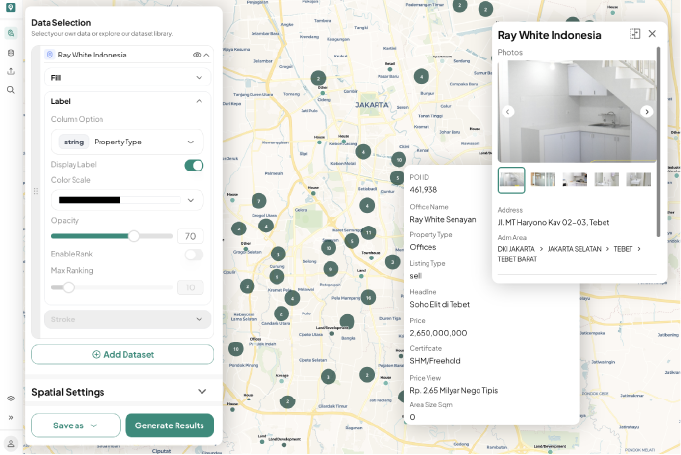Click the Opacity slider handle

(134, 236)
